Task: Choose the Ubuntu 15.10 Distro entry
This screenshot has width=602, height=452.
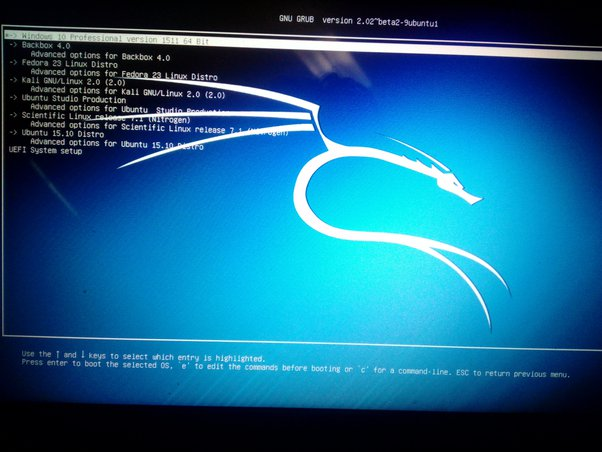Action: coord(57,133)
